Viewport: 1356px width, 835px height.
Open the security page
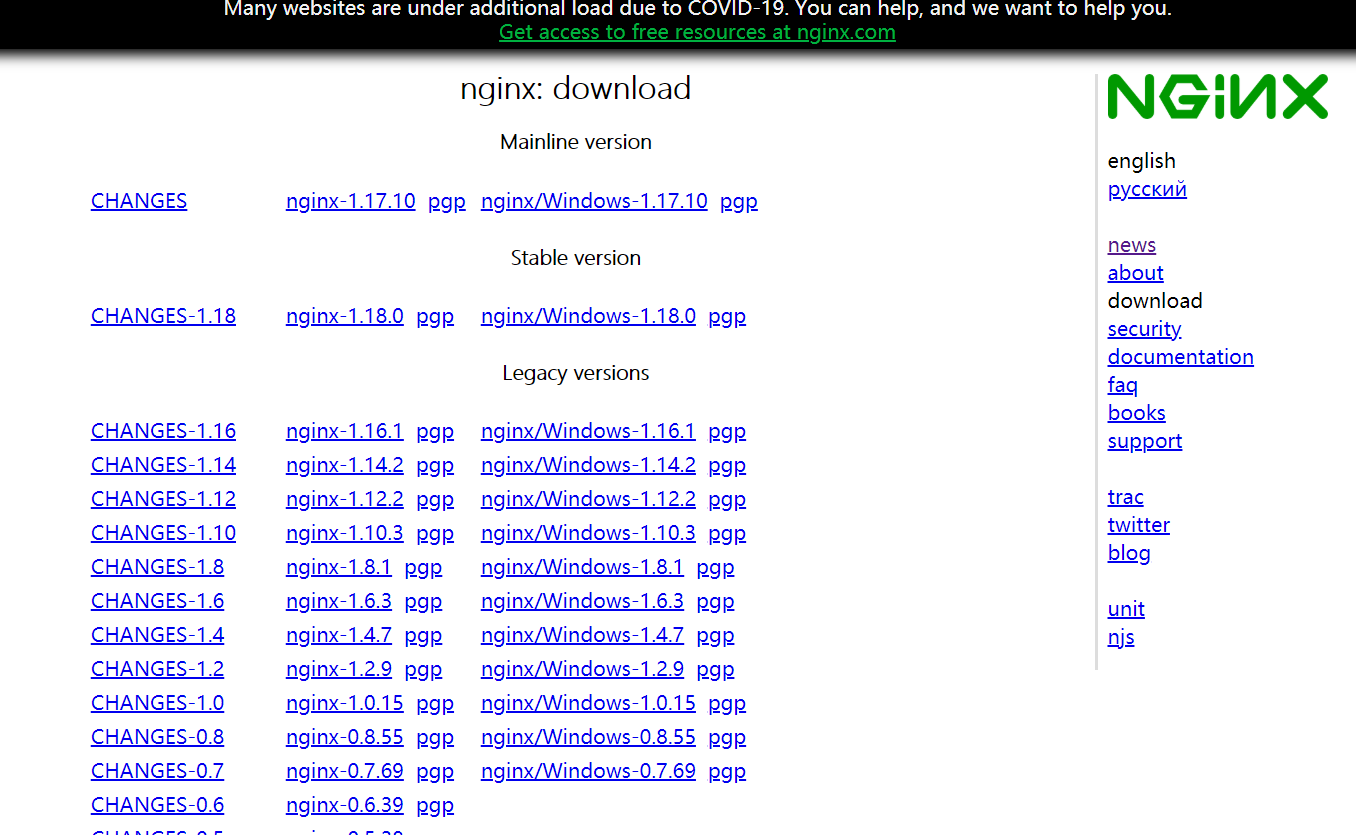coord(1144,329)
